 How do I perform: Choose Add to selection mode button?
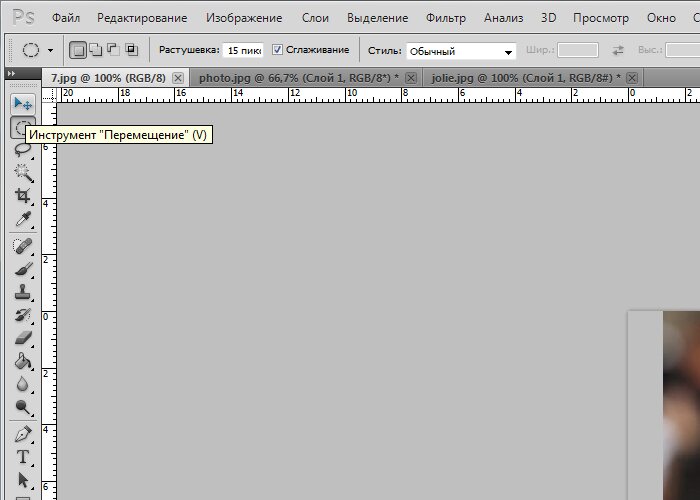point(96,49)
